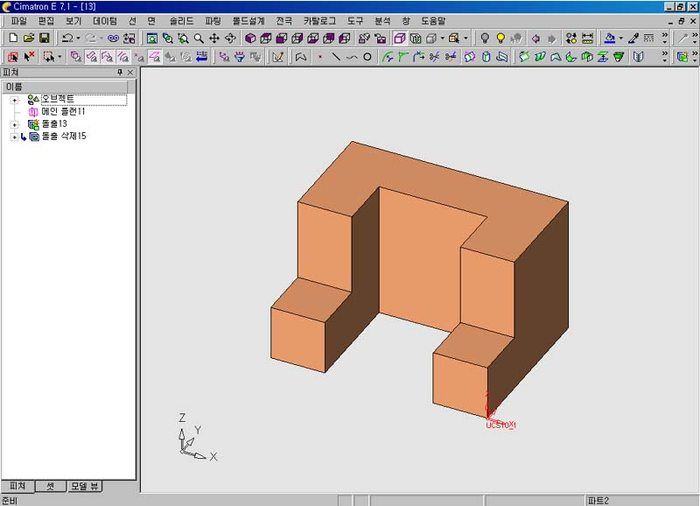The image size is (700, 506).
Task: Create a new file with the blank page icon
Action: click(13, 38)
